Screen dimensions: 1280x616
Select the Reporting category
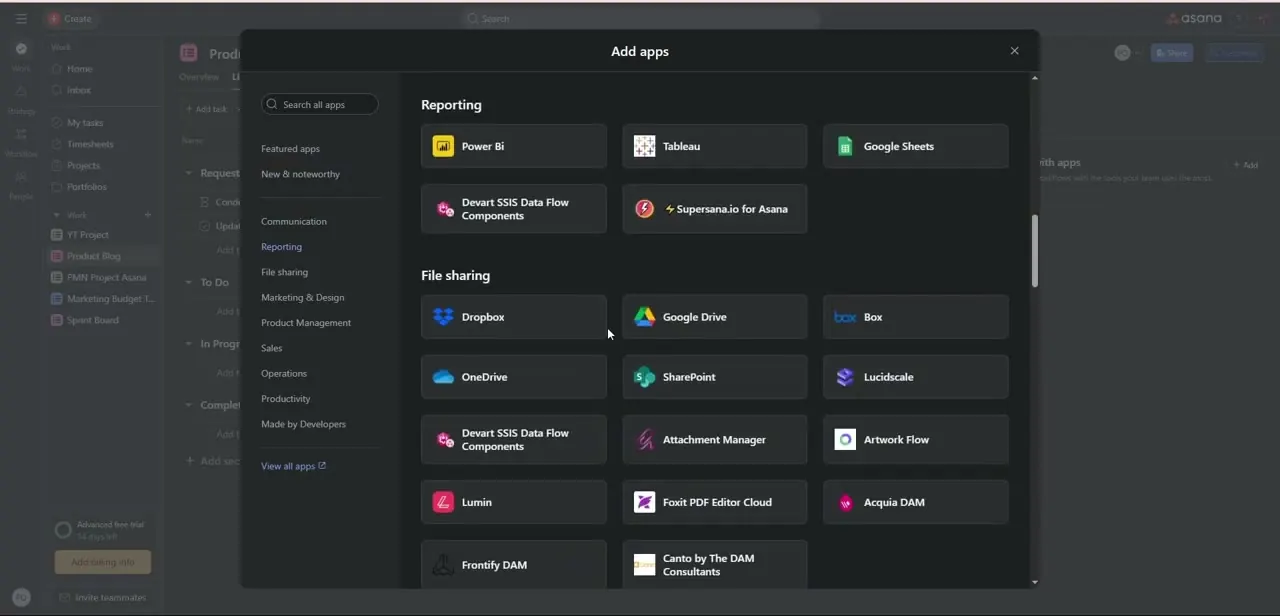point(281,247)
